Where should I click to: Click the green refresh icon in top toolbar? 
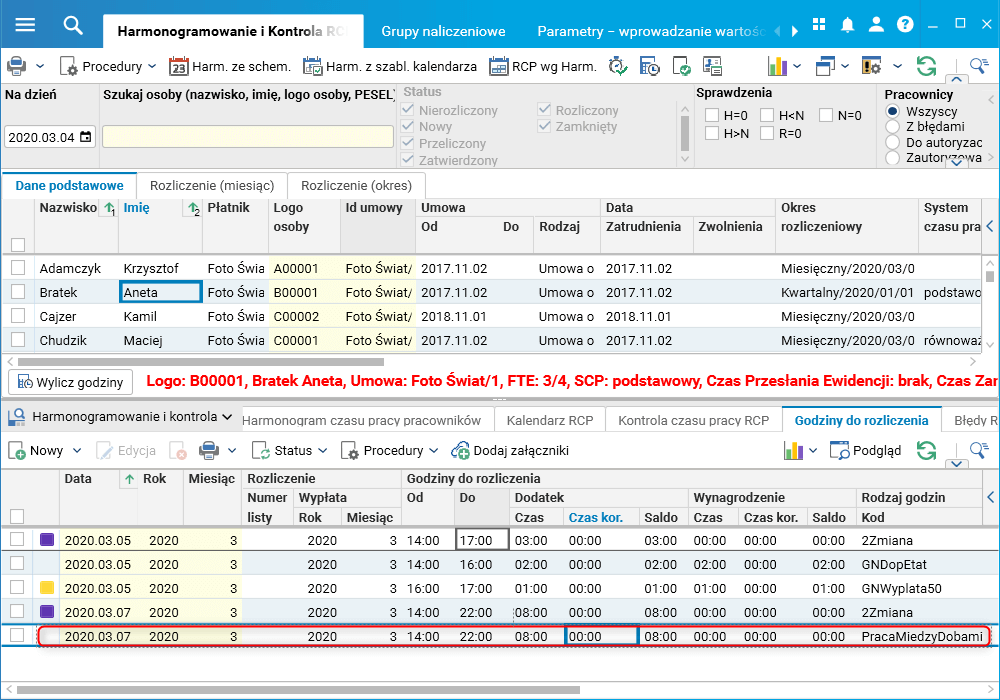(926, 67)
